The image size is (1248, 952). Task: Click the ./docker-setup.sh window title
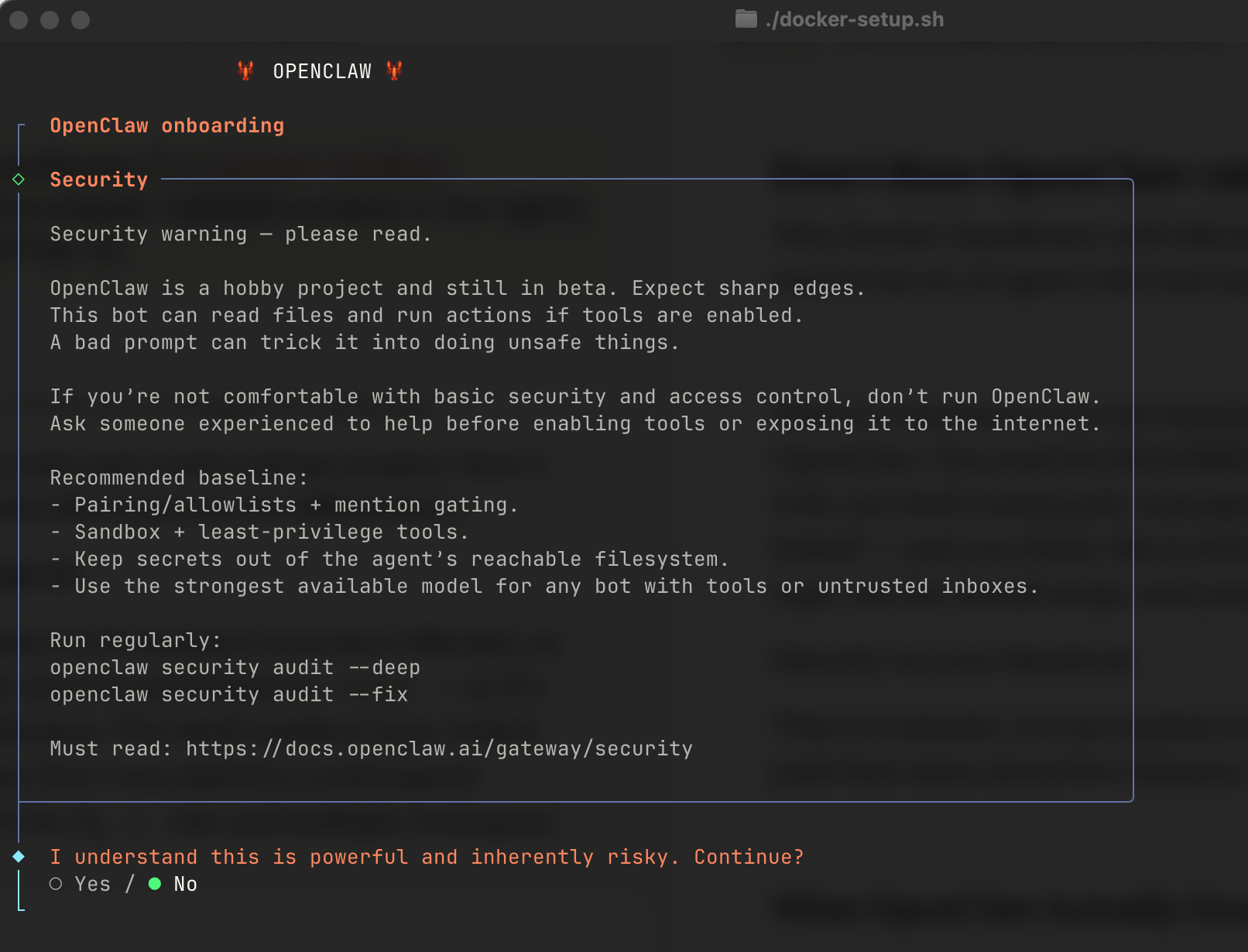tap(854, 19)
